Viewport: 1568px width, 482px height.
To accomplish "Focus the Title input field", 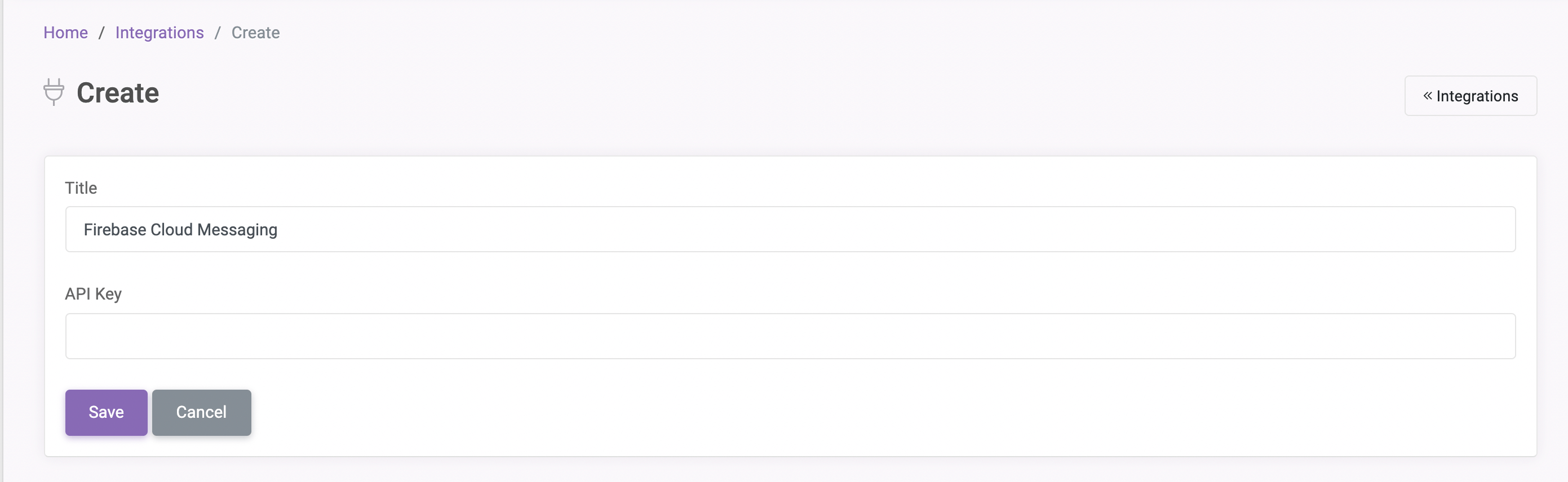I will pos(790,229).
